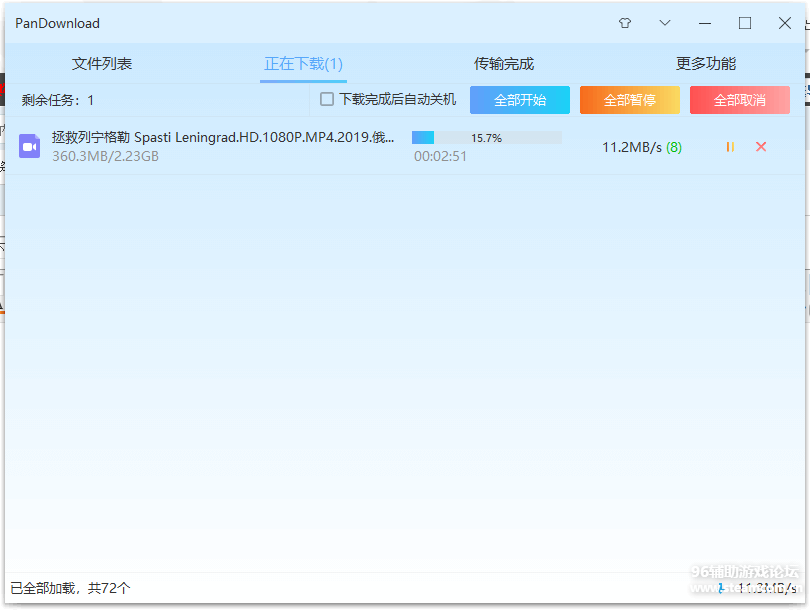Open the 传输完成 tab
This screenshot has width=810, height=610.
click(504, 64)
